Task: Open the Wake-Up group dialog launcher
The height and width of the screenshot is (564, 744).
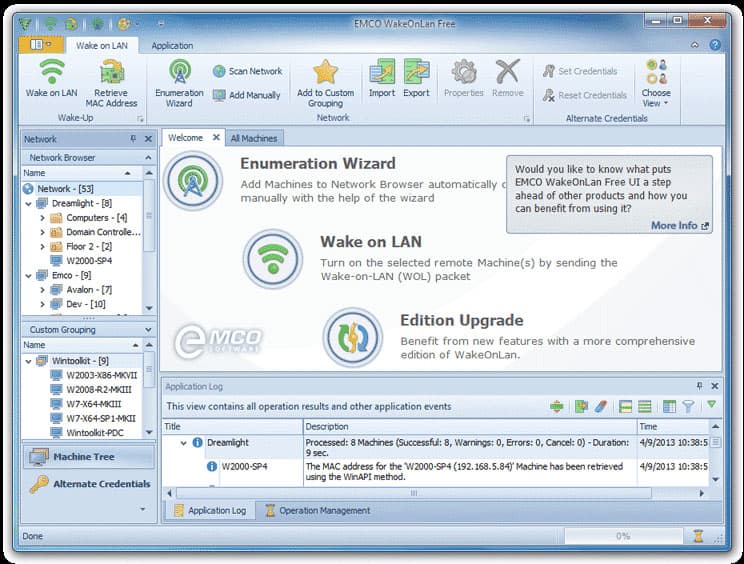Action: [140, 118]
